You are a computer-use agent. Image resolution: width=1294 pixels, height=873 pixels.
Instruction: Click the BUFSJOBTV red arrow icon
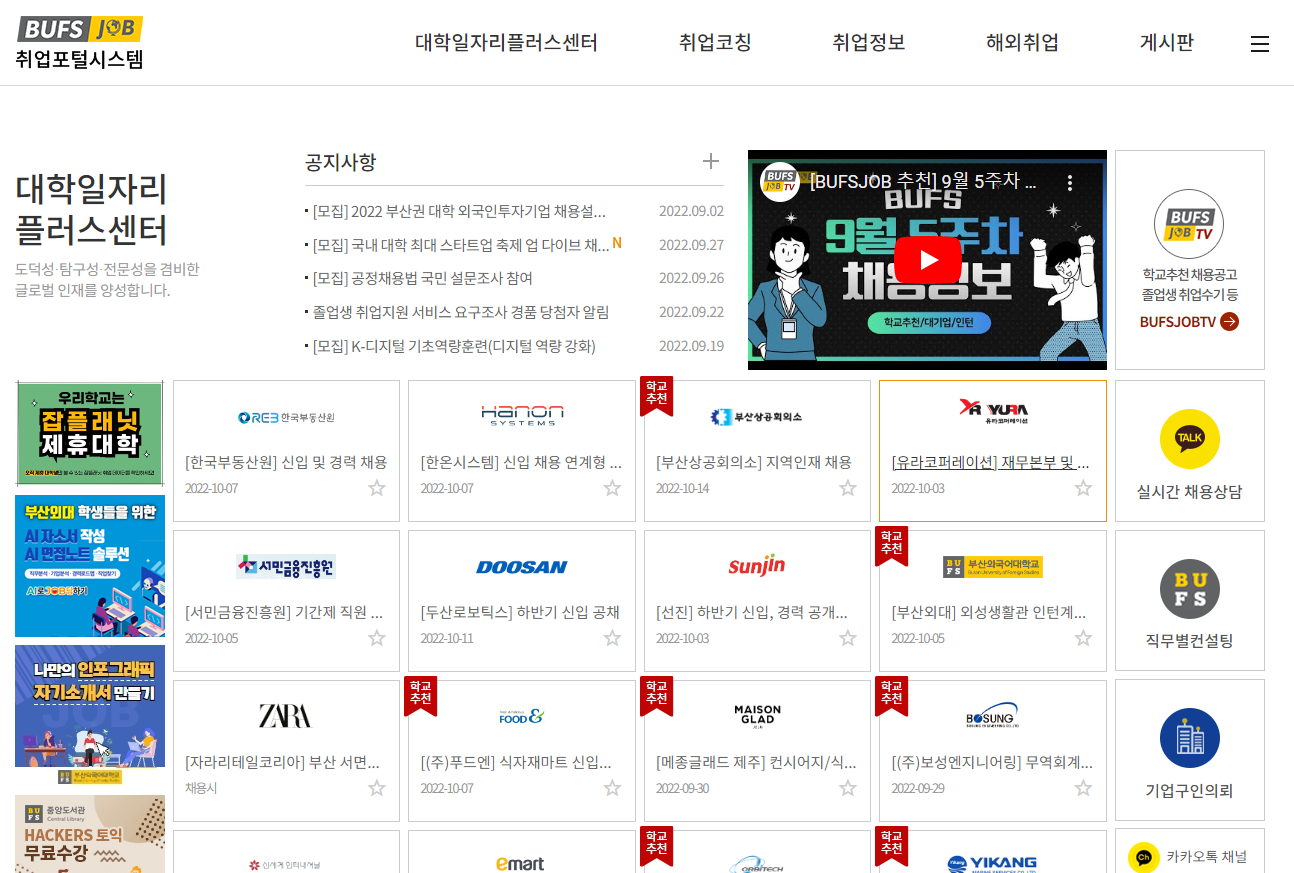coord(1229,322)
